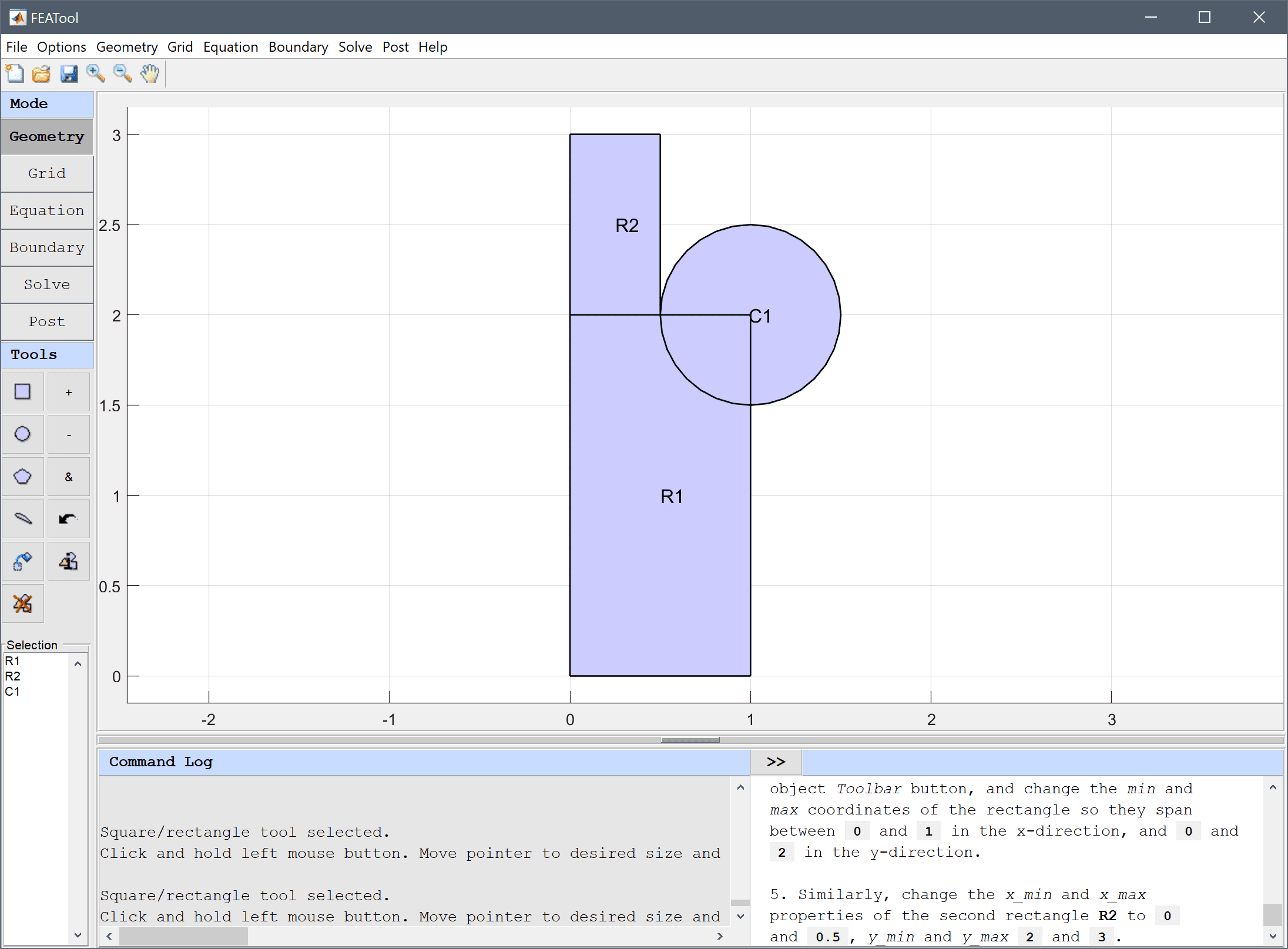Click the minus subtract objects tool

pos(69,434)
